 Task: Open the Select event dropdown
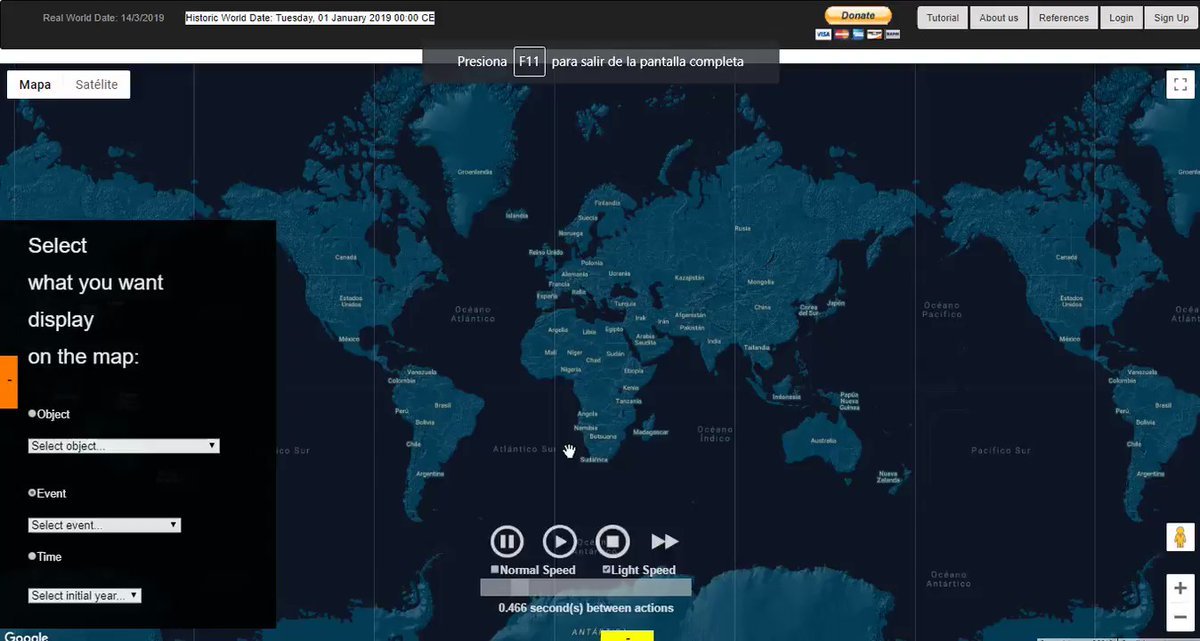tap(104, 525)
